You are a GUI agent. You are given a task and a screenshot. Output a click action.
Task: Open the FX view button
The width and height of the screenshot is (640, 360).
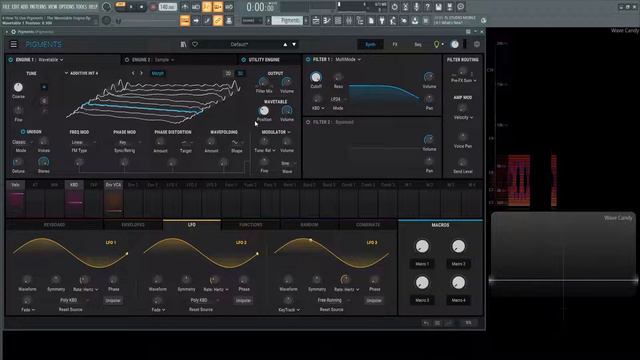click(395, 44)
